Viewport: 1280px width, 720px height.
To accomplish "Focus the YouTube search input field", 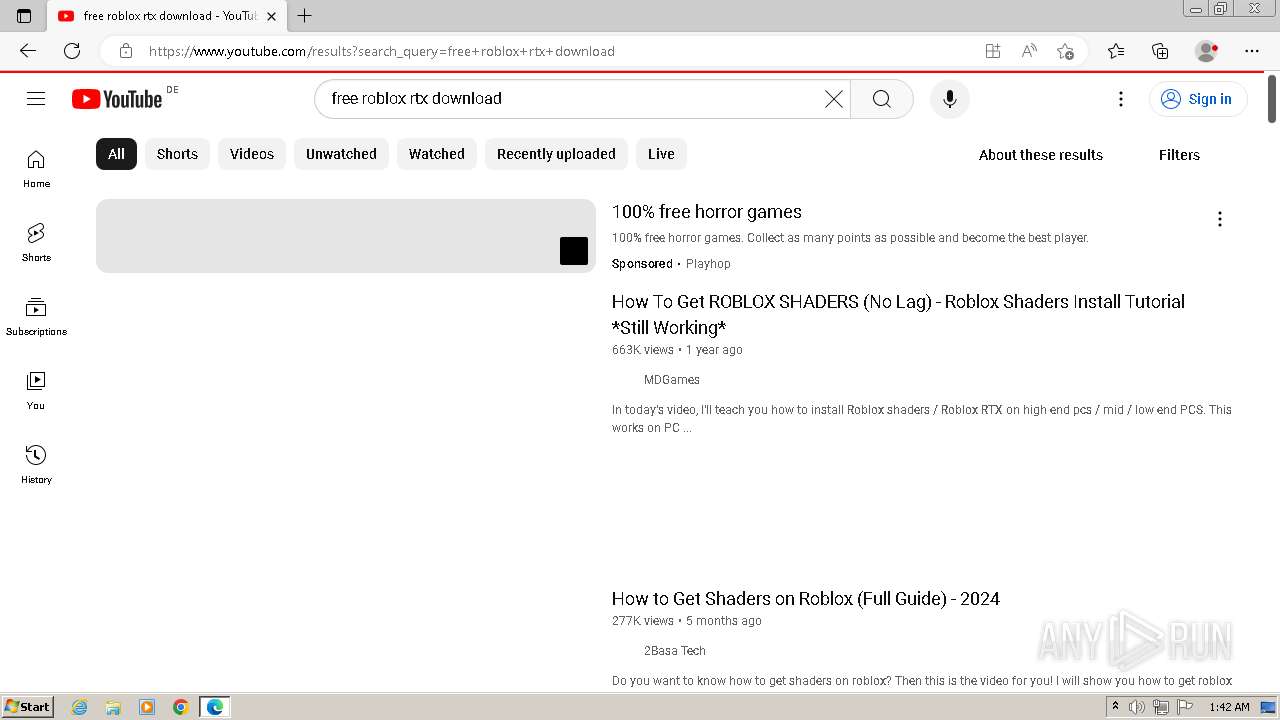I will pos(571,98).
